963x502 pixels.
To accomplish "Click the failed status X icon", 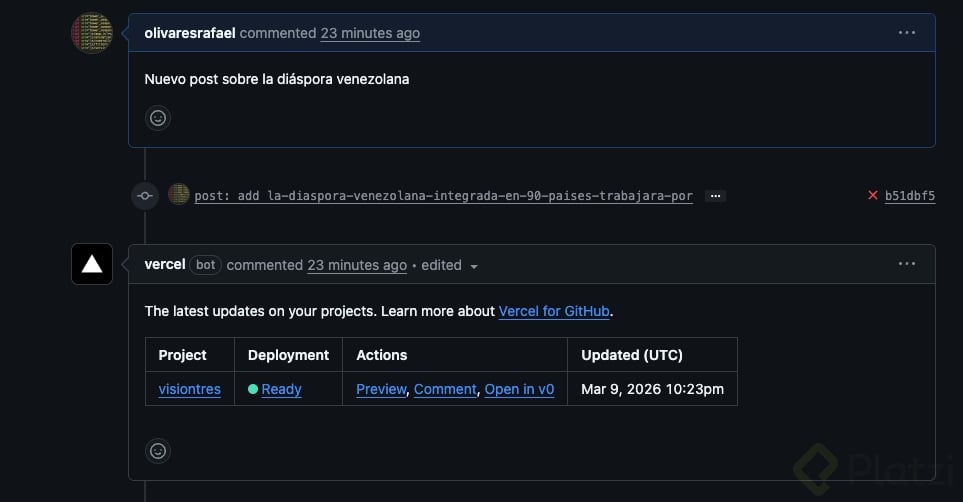I will [x=873, y=196].
